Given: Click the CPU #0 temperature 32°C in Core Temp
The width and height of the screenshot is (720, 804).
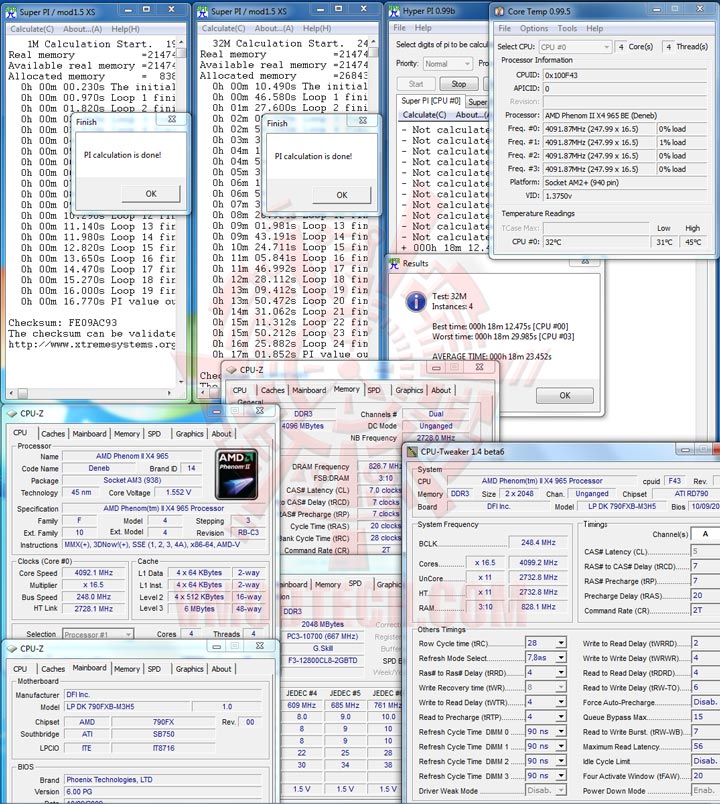Looking at the screenshot, I should click(595, 242).
